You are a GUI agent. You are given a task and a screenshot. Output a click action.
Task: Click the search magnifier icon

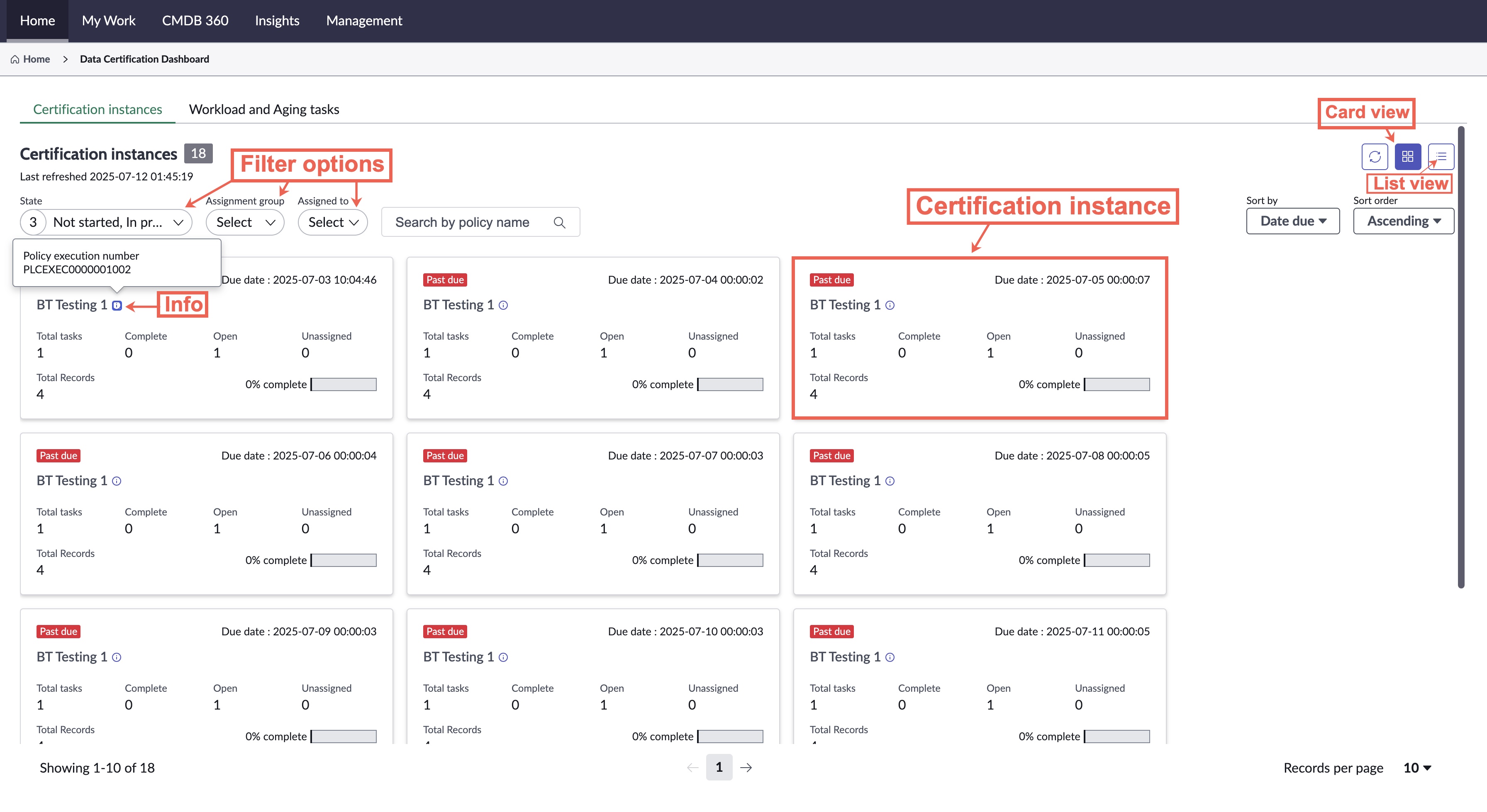pyautogui.click(x=559, y=222)
